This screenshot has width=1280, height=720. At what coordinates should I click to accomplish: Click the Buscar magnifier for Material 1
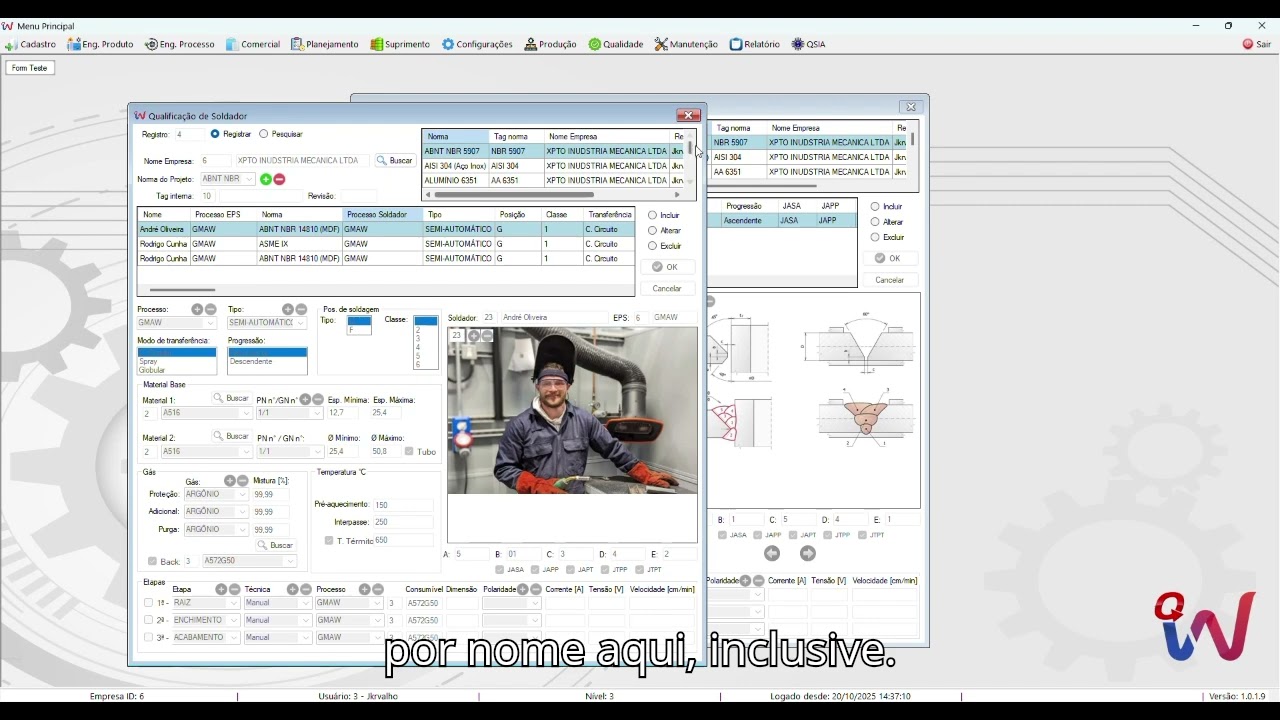(x=231, y=398)
